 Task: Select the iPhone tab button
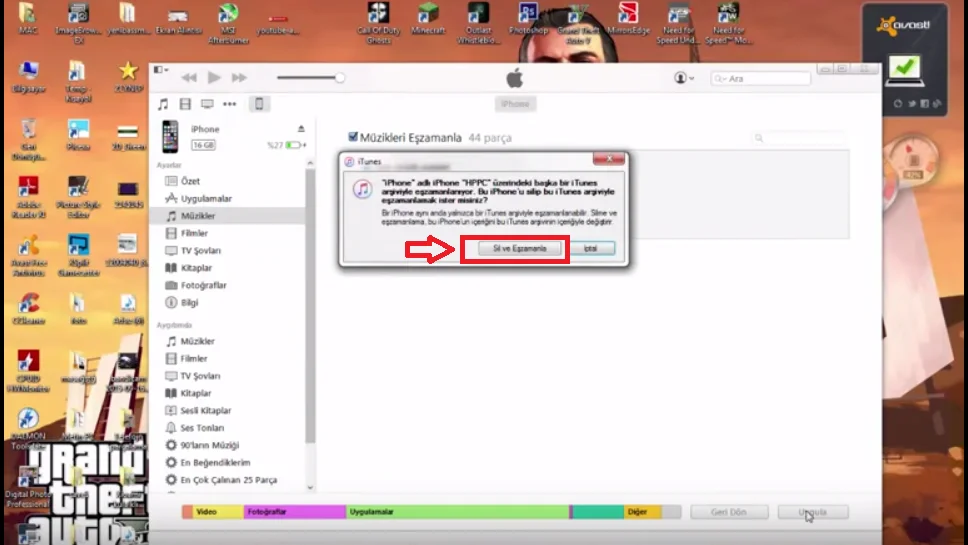(515, 104)
